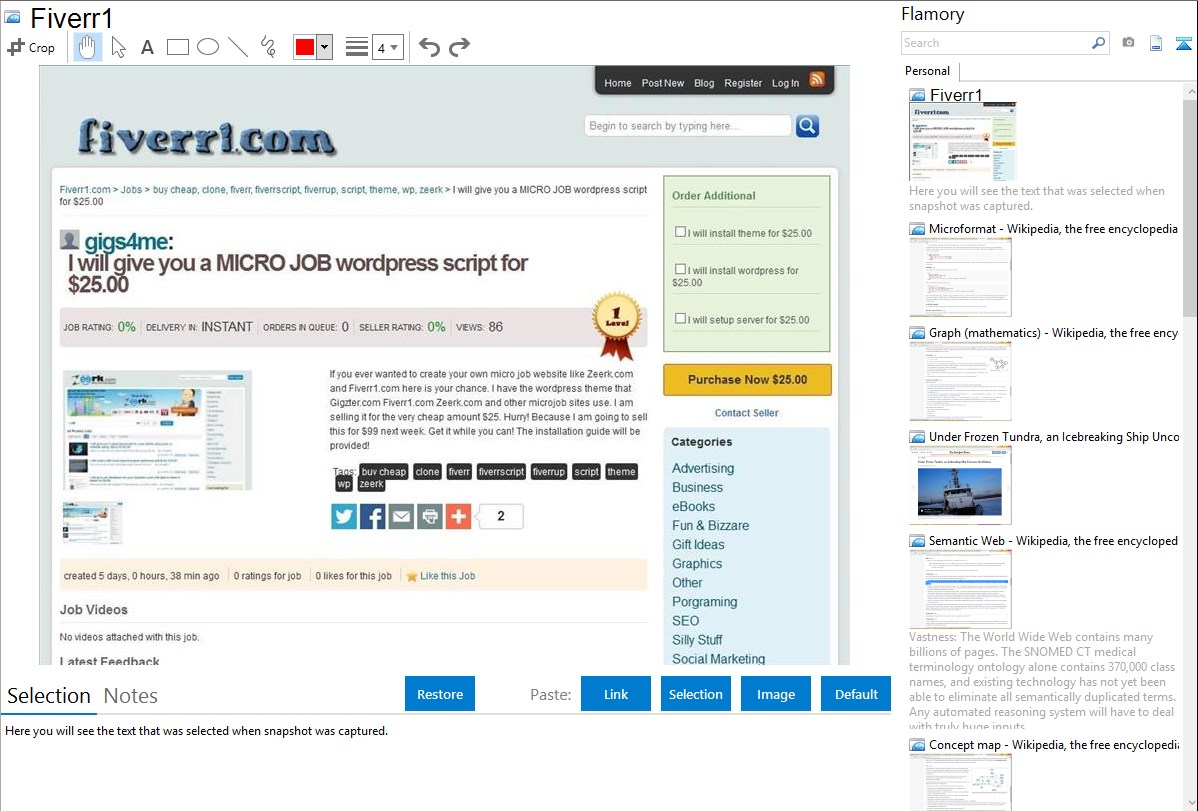Click the document page icon in Flamory panel
Image resolution: width=1198 pixels, height=811 pixels.
[1156, 43]
